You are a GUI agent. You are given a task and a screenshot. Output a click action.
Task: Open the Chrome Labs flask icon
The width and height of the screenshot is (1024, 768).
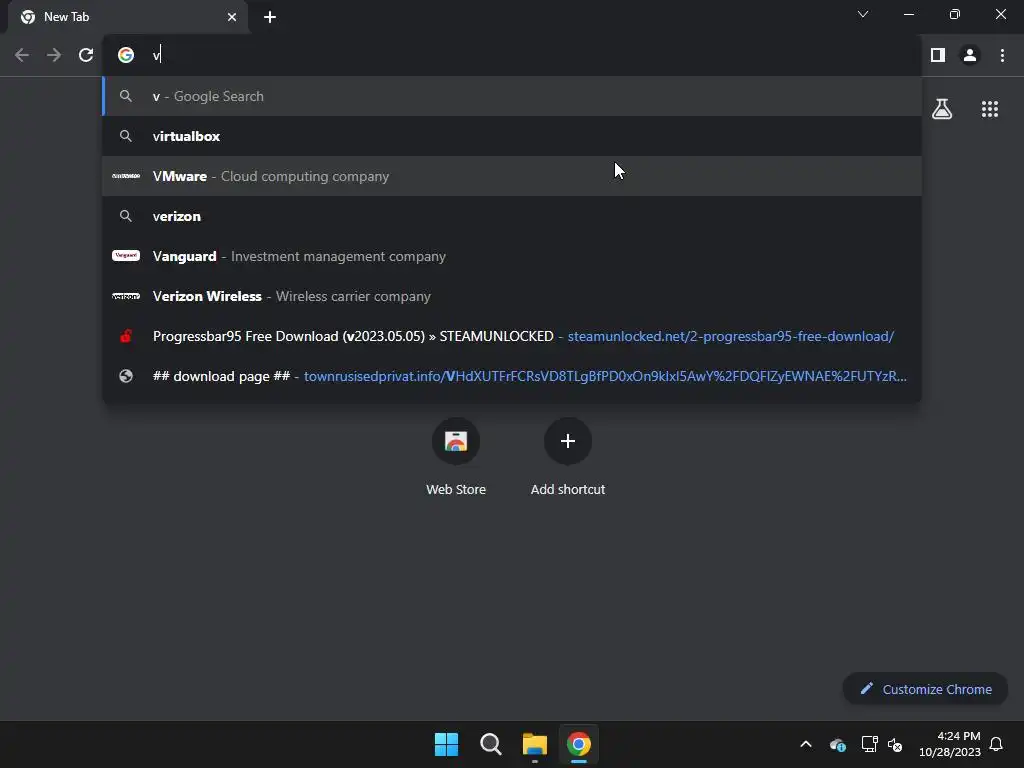pos(942,109)
